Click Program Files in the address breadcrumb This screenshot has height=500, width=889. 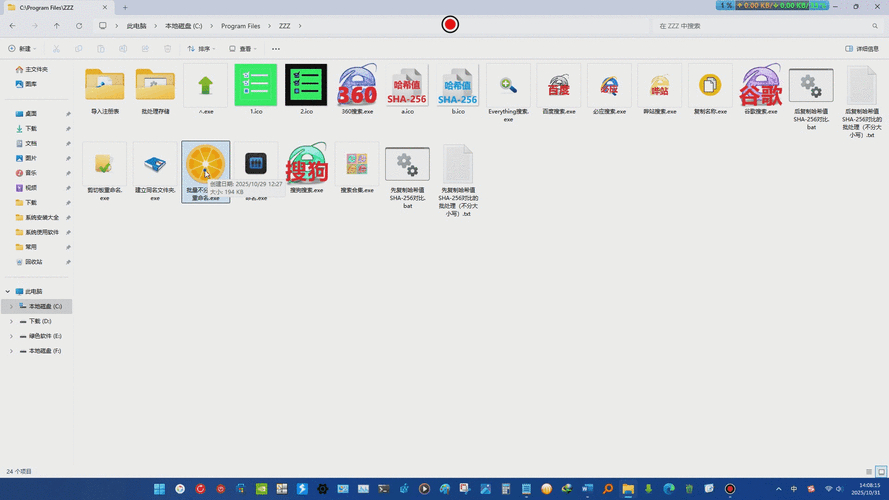point(240,25)
